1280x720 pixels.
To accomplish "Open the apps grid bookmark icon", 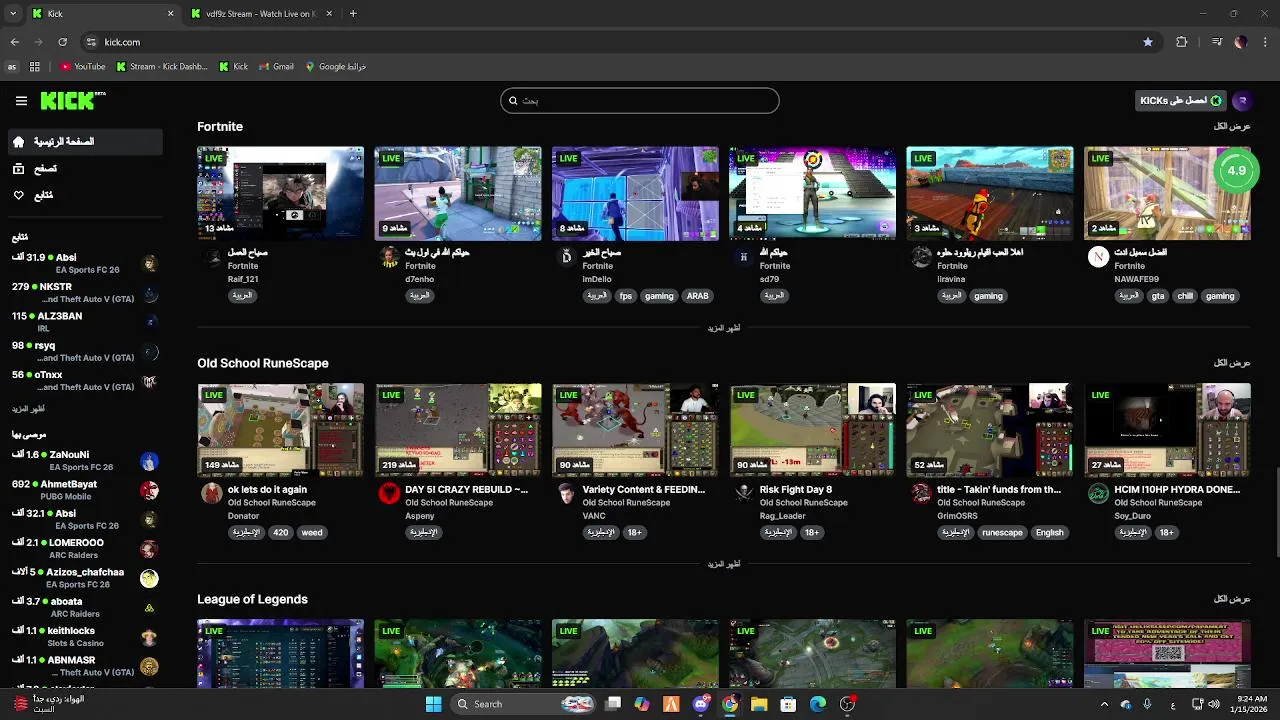I will pos(35,67).
